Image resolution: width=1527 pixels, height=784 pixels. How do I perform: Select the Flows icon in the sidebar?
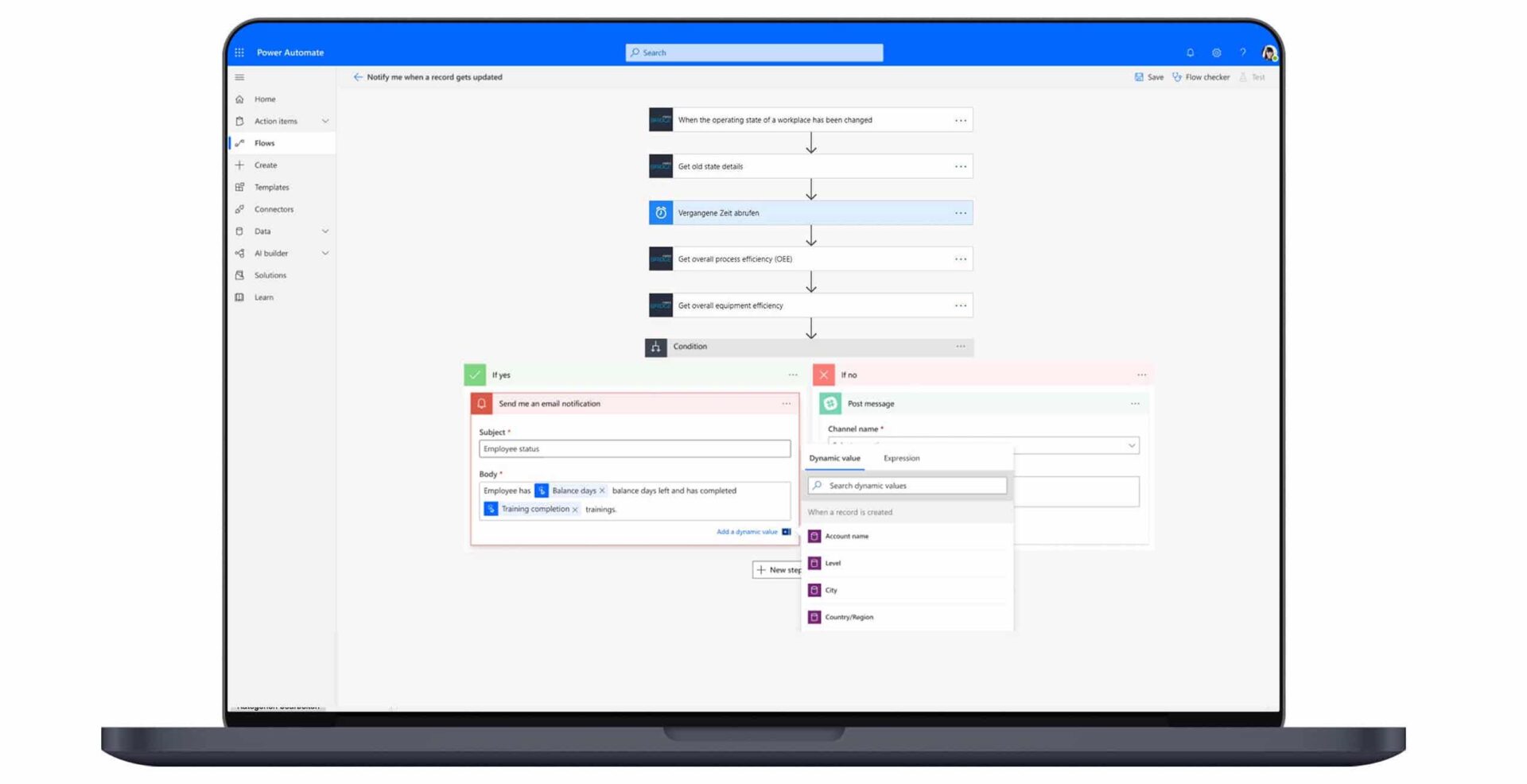pos(239,143)
